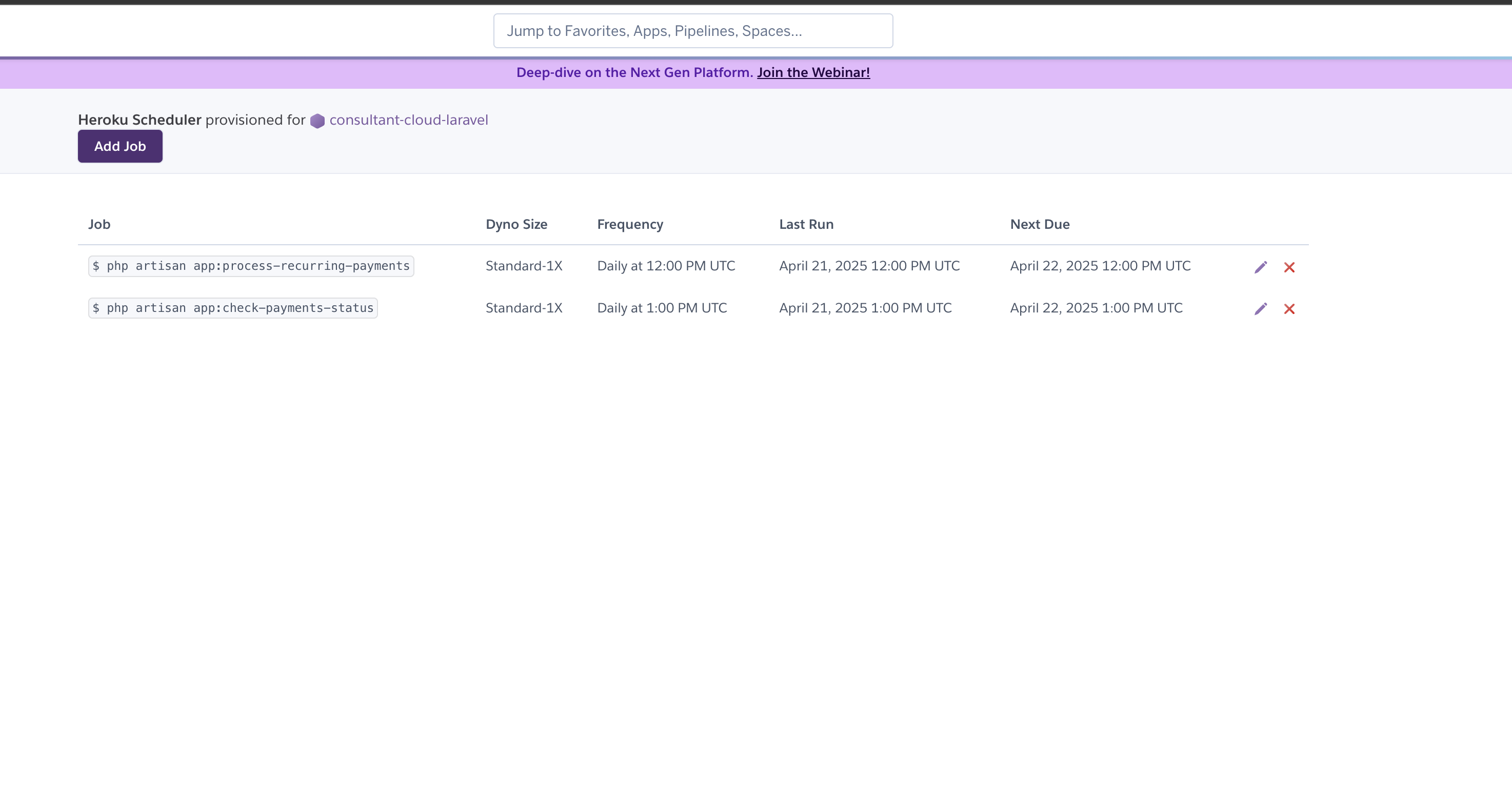
Task: Edit the check-payments-status job via pencil icon
Action: [x=1260, y=309]
